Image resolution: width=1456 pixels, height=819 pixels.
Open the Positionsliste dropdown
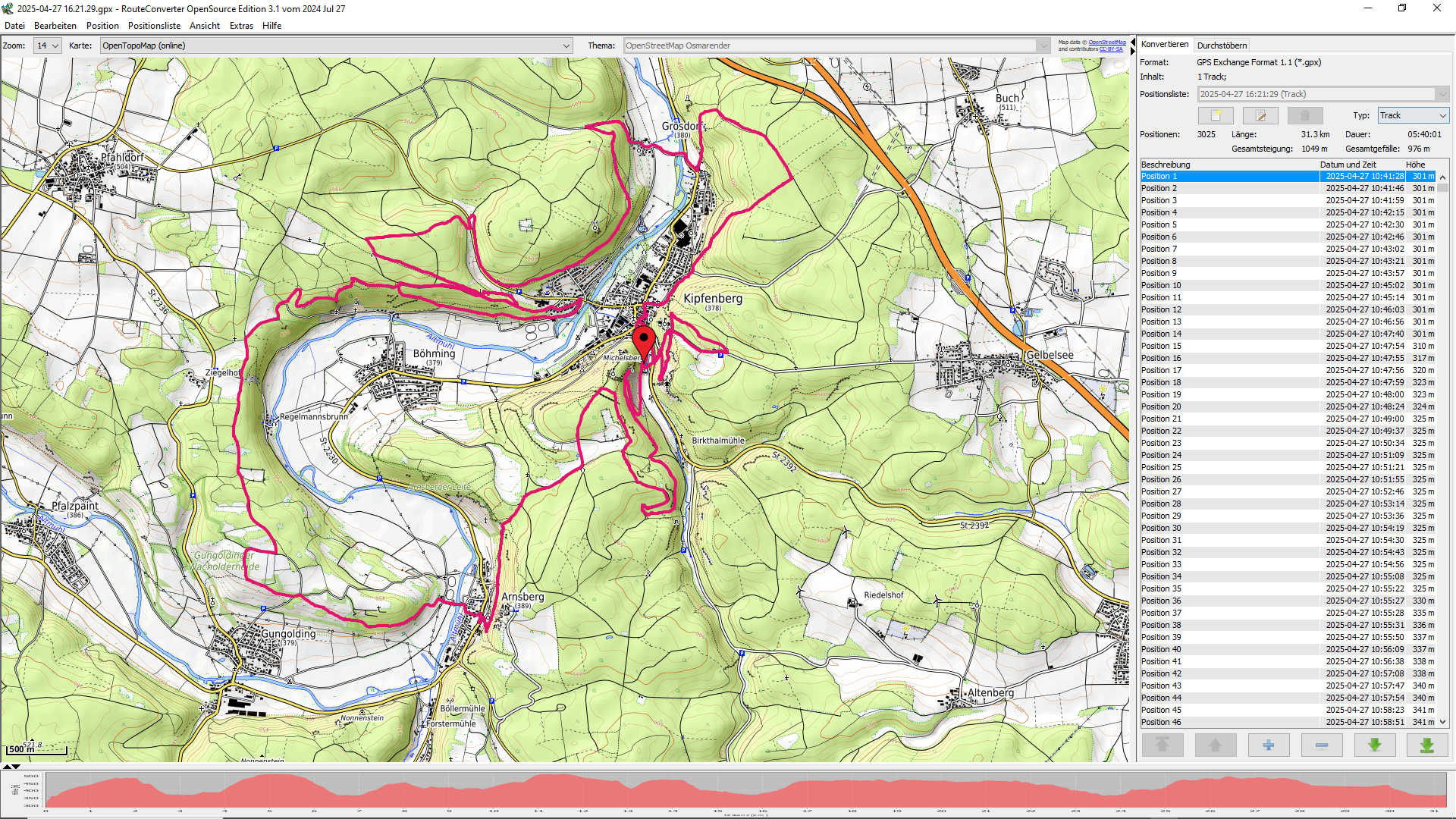(x=1323, y=94)
